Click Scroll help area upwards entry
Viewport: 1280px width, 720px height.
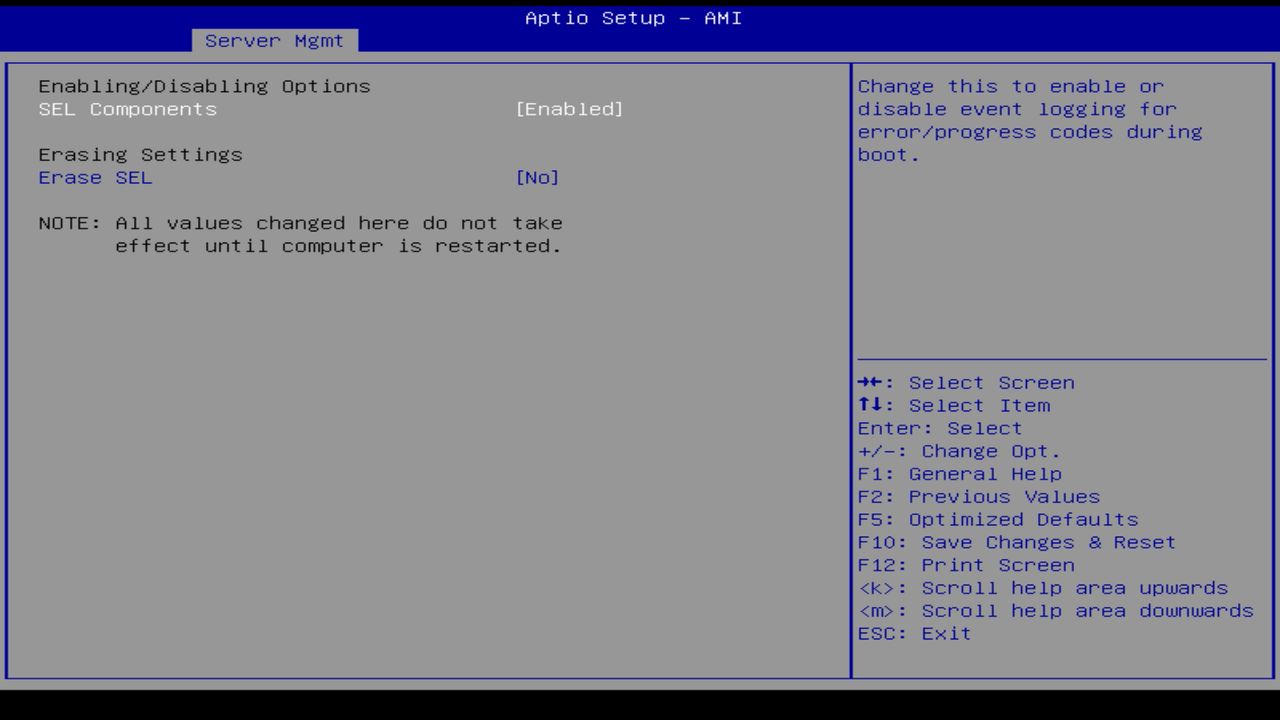pyautogui.click(x=1042, y=588)
